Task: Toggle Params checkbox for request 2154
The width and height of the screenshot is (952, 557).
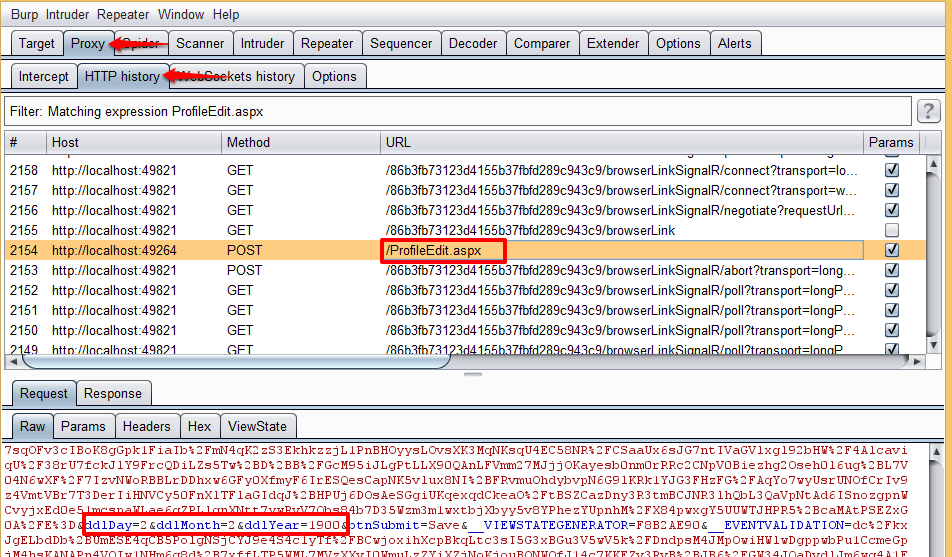Action: point(892,250)
